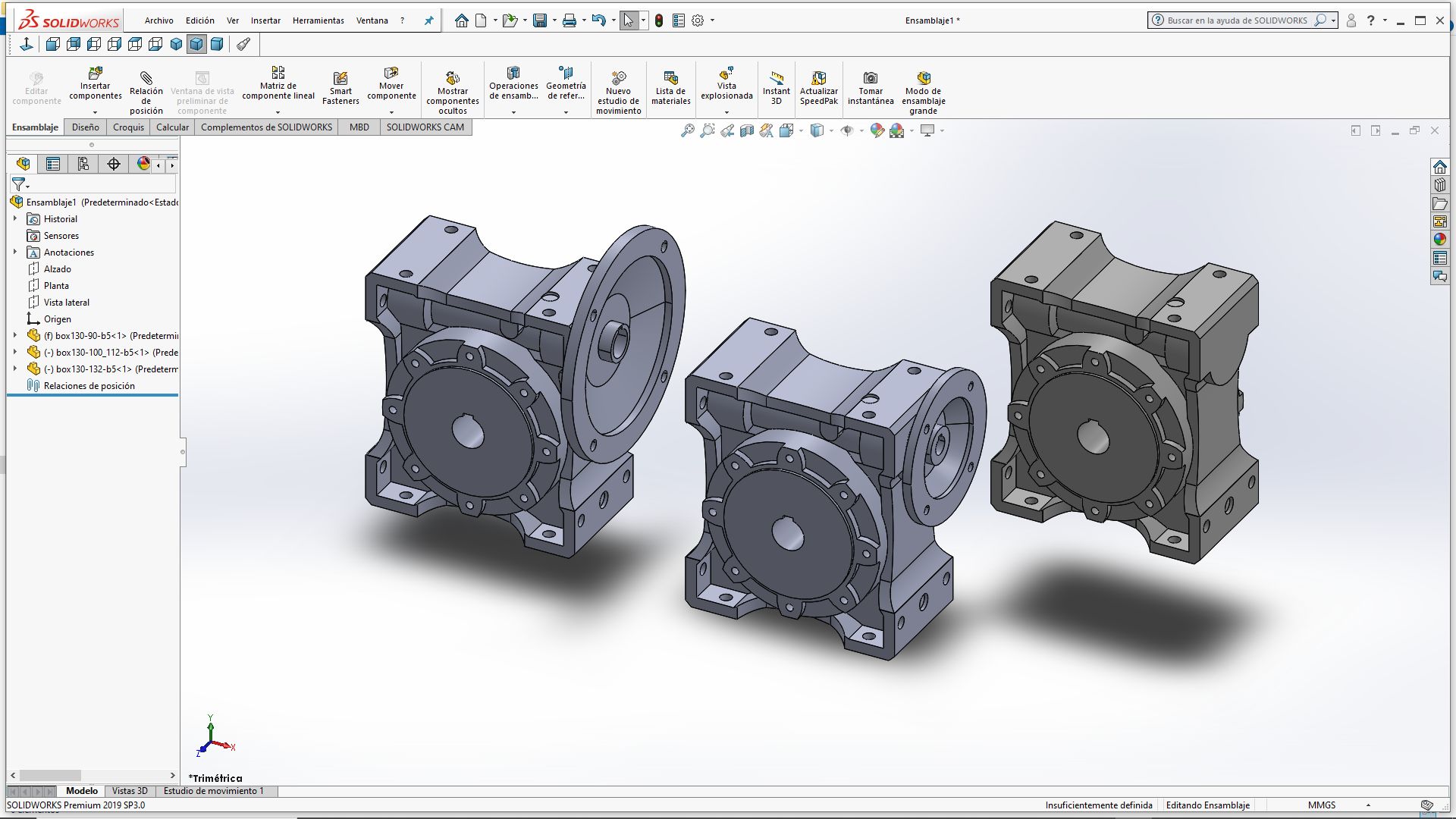Activate Instant 3D tool
This screenshot has width=1456, height=819.
click(x=776, y=78)
